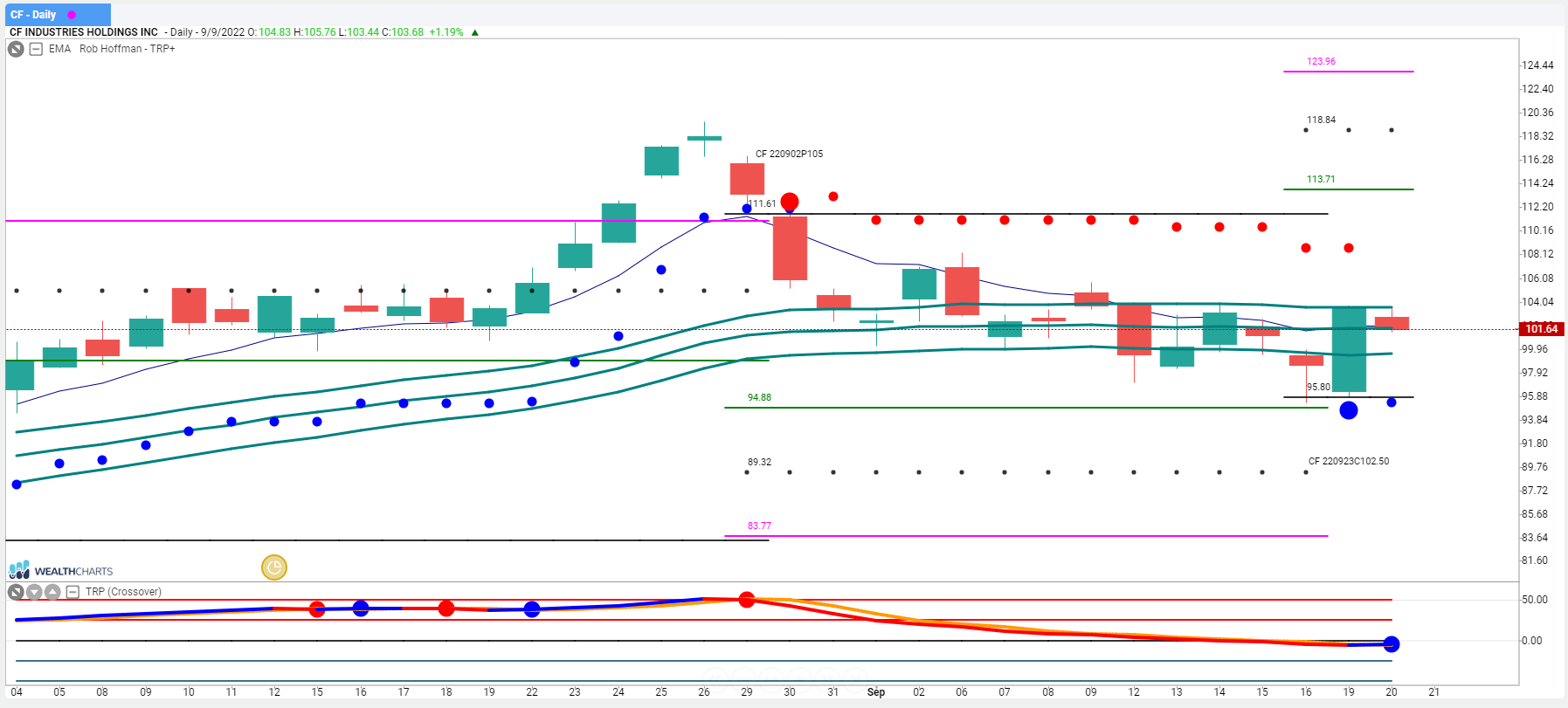The height and width of the screenshot is (708, 1568).
Task: Click the CF 220902P105 option label
Action: [789, 154]
